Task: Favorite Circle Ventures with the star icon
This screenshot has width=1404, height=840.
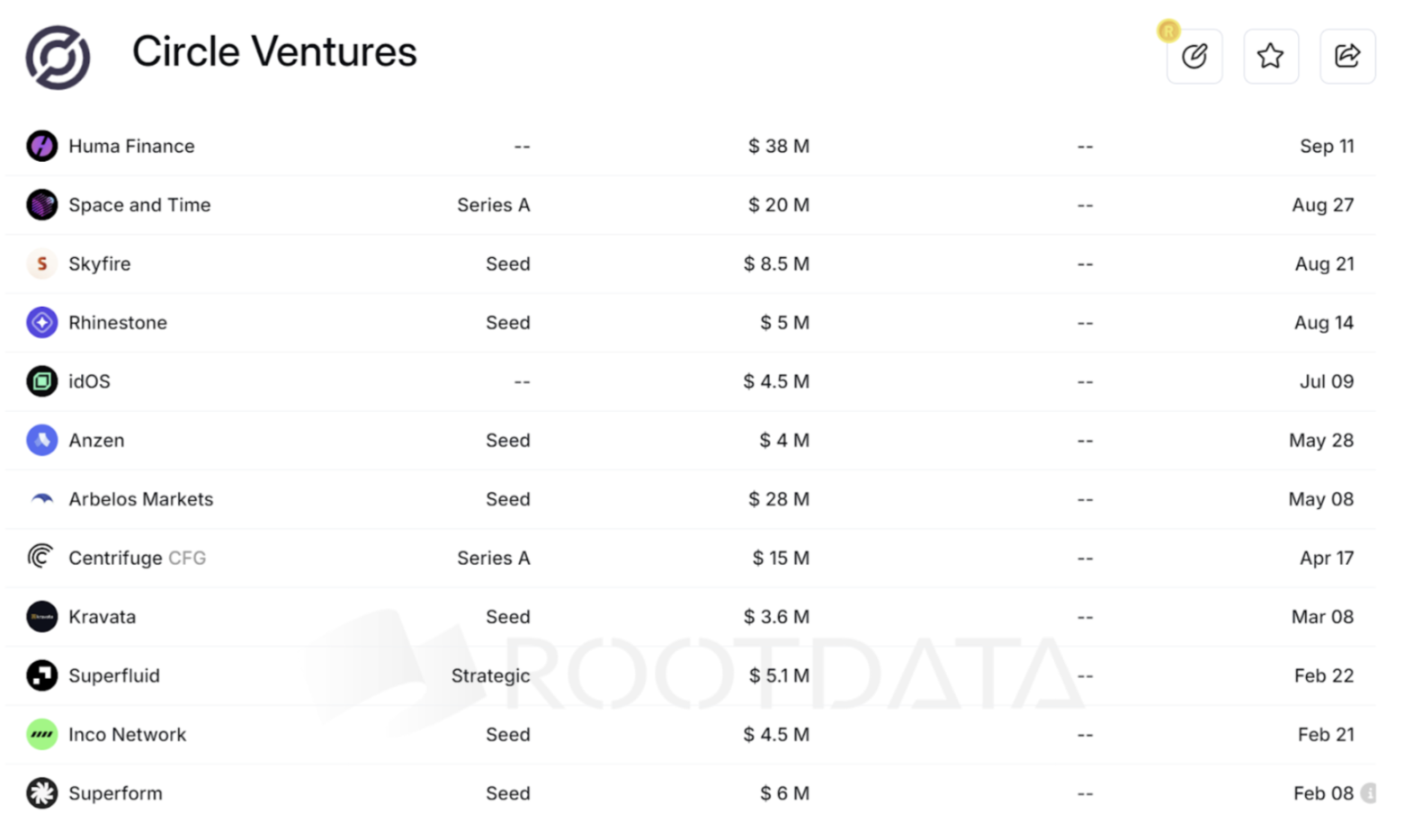Action: 1270,57
